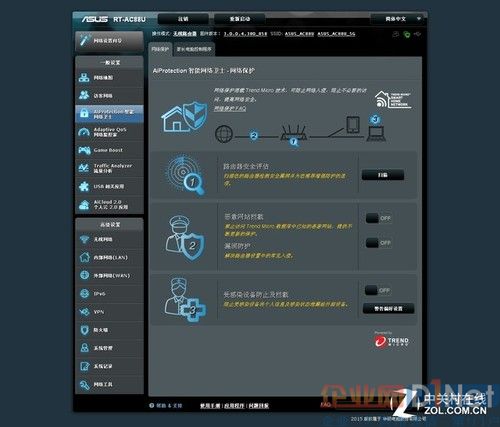The image size is (500, 427).
Task: Select the AiProtection lock icon
Action: (84, 114)
